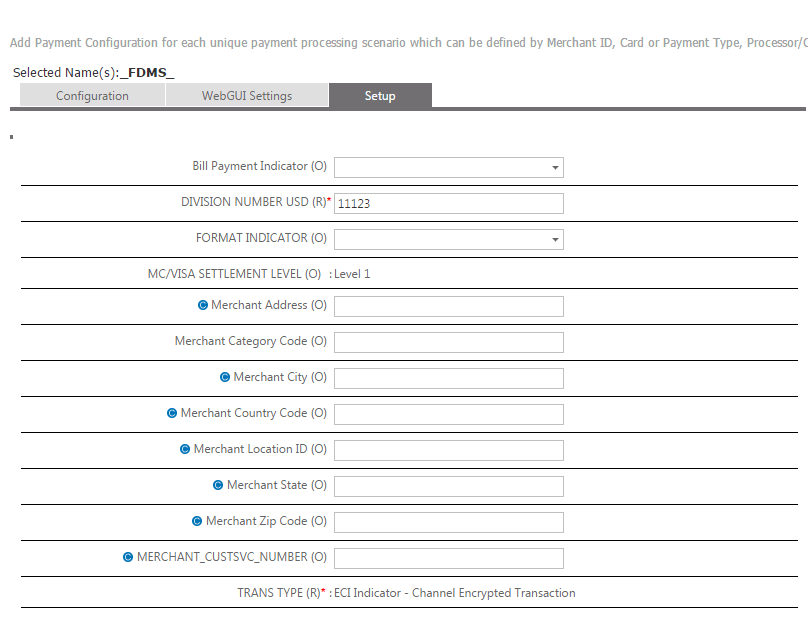Click the DIVISION NUMBER USD input field
Viewport: 808px width, 622px height.
point(448,203)
